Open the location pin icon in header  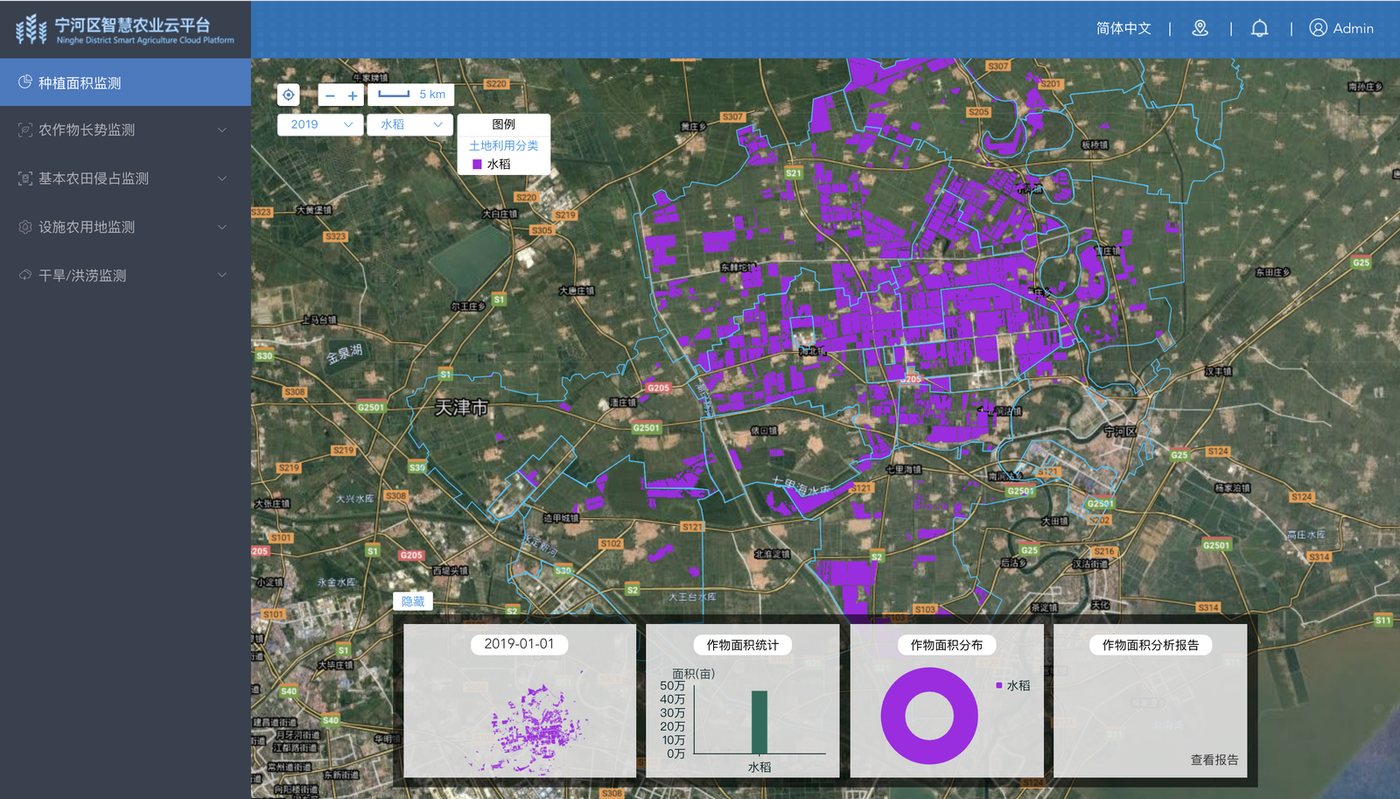tap(1200, 28)
